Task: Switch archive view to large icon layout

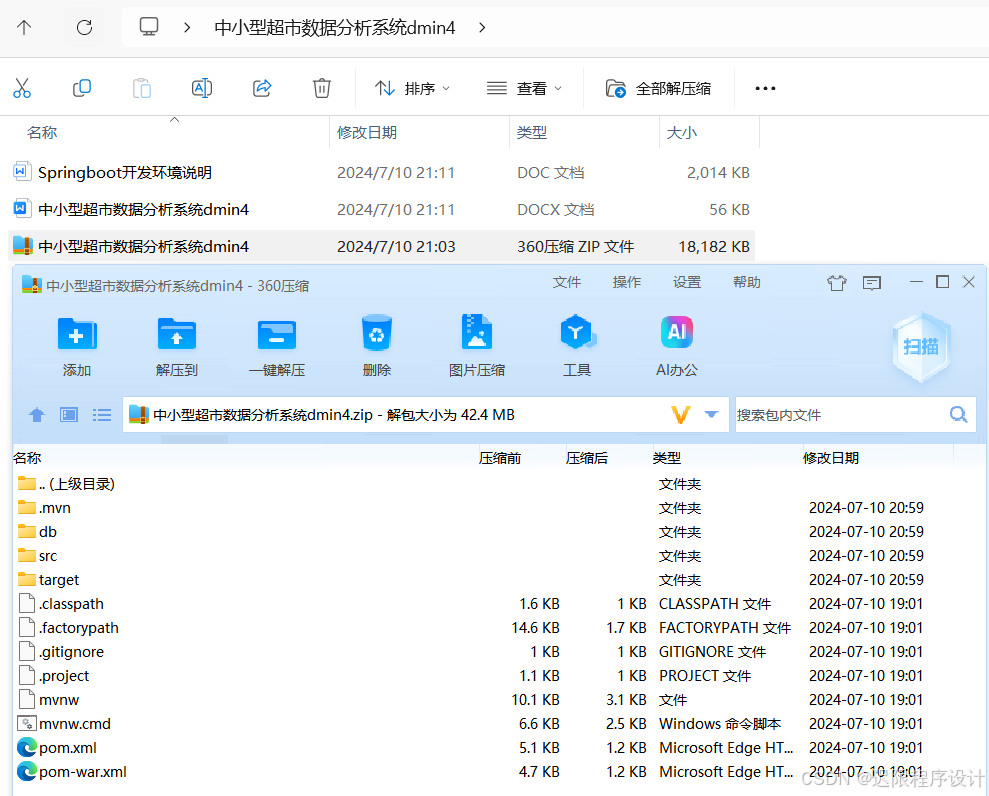Action: (68, 414)
